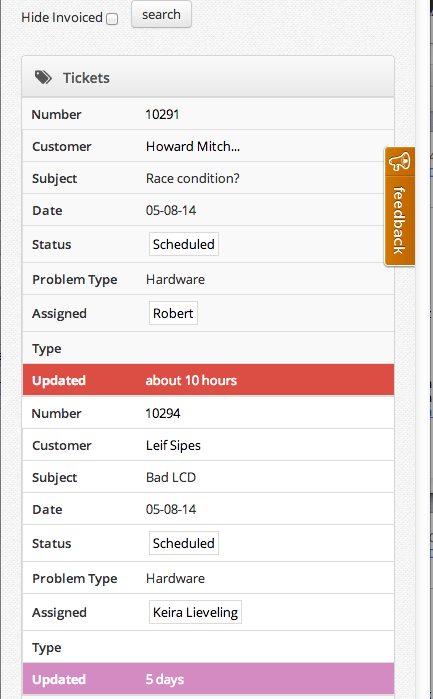This screenshot has width=433, height=699.
Task: Open the orange feedback tab
Action: [x=400, y=206]
